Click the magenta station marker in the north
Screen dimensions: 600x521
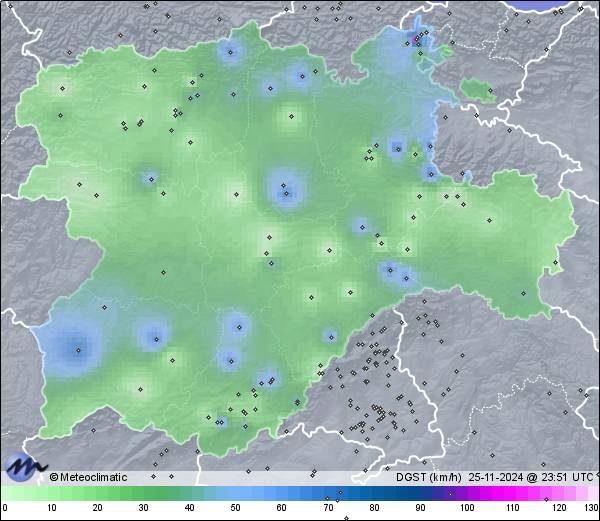pos(414,39)
